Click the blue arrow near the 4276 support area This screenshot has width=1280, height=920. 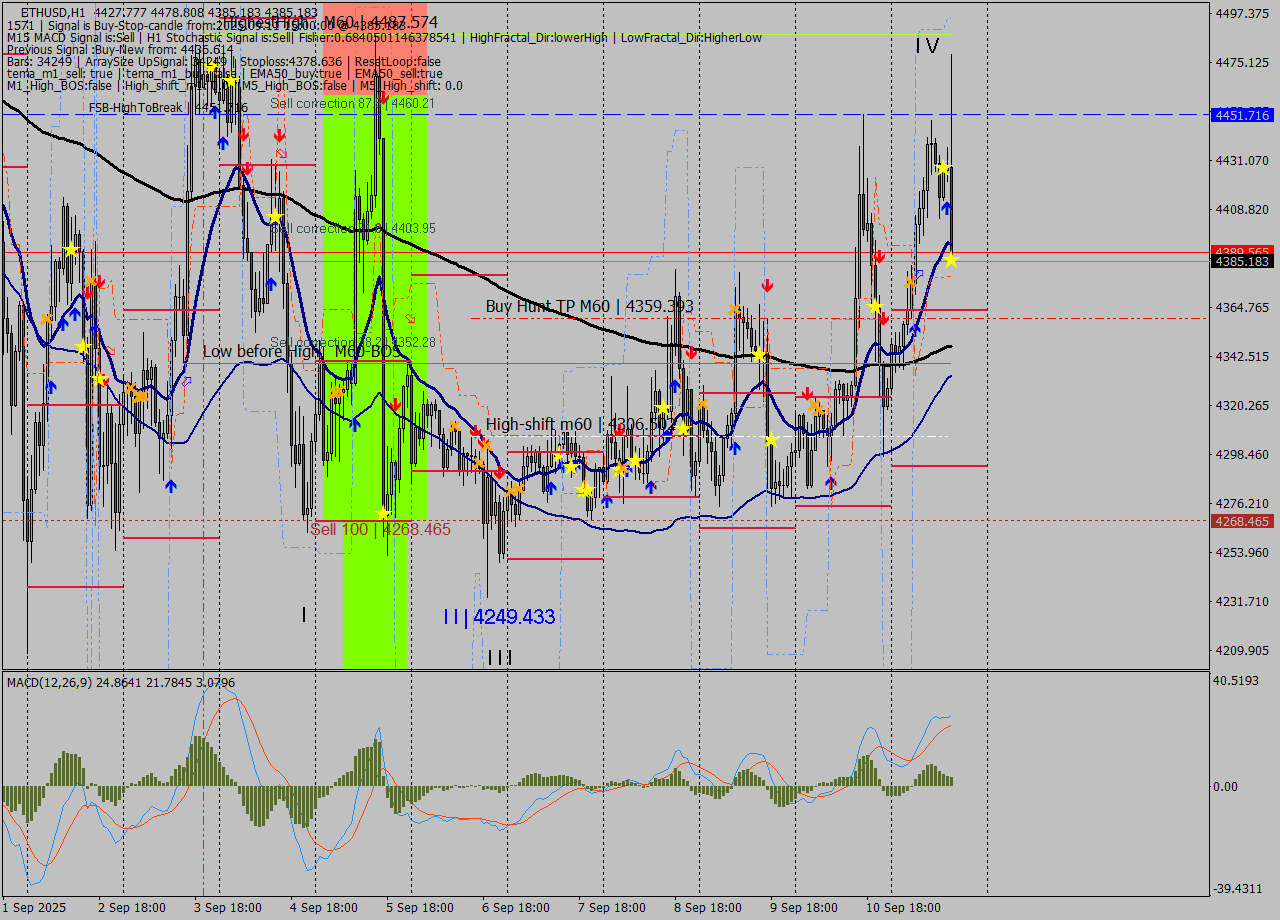[170, 487]
